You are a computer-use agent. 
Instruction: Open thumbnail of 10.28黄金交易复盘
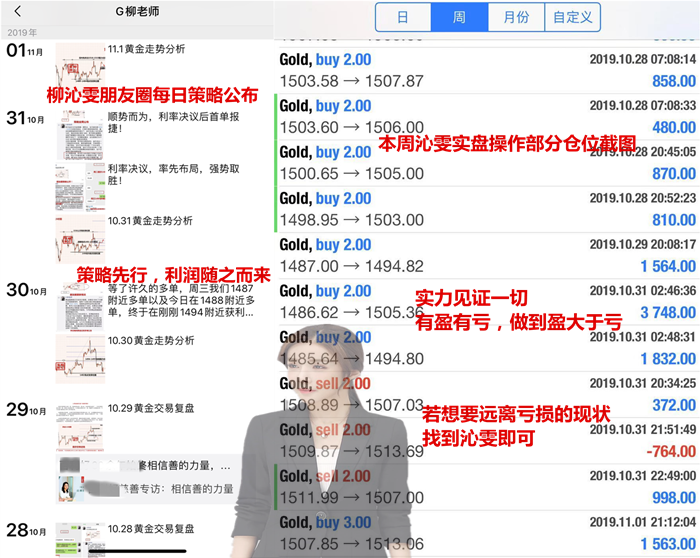(x=80, y=540)
